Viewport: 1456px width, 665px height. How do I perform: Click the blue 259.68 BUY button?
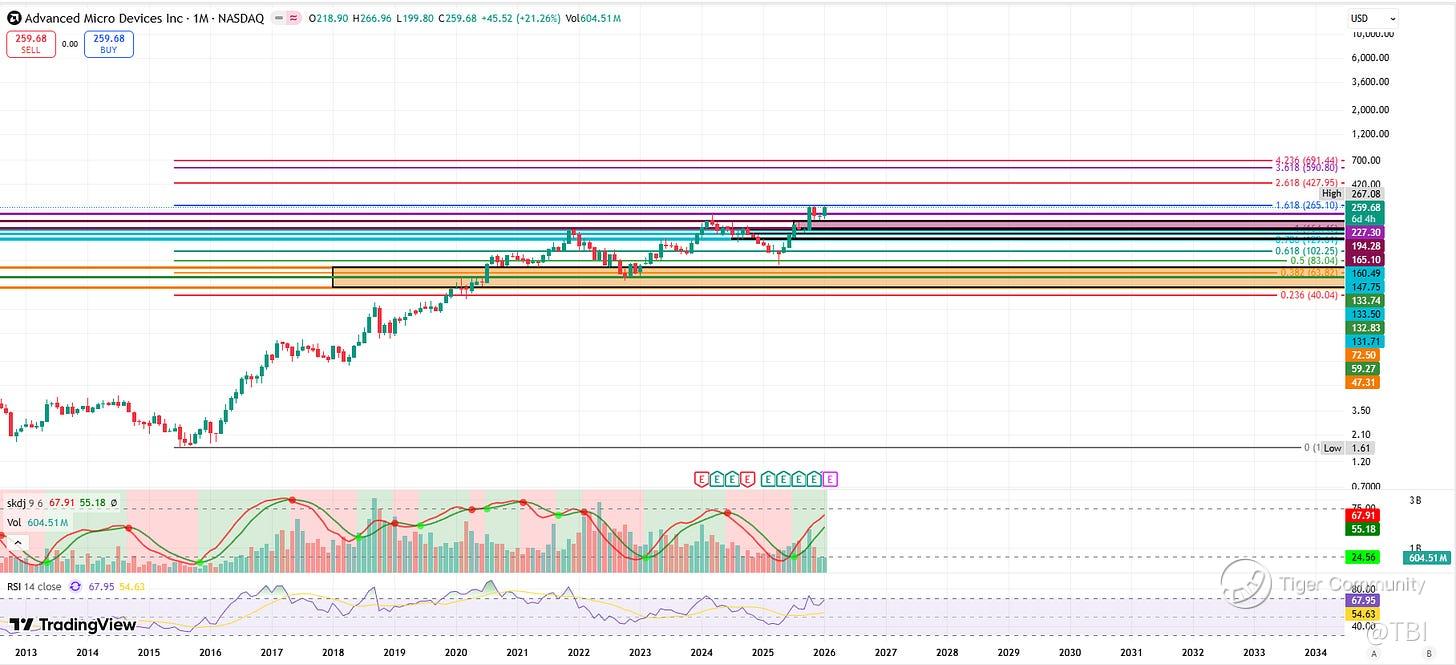pos(109,44)
